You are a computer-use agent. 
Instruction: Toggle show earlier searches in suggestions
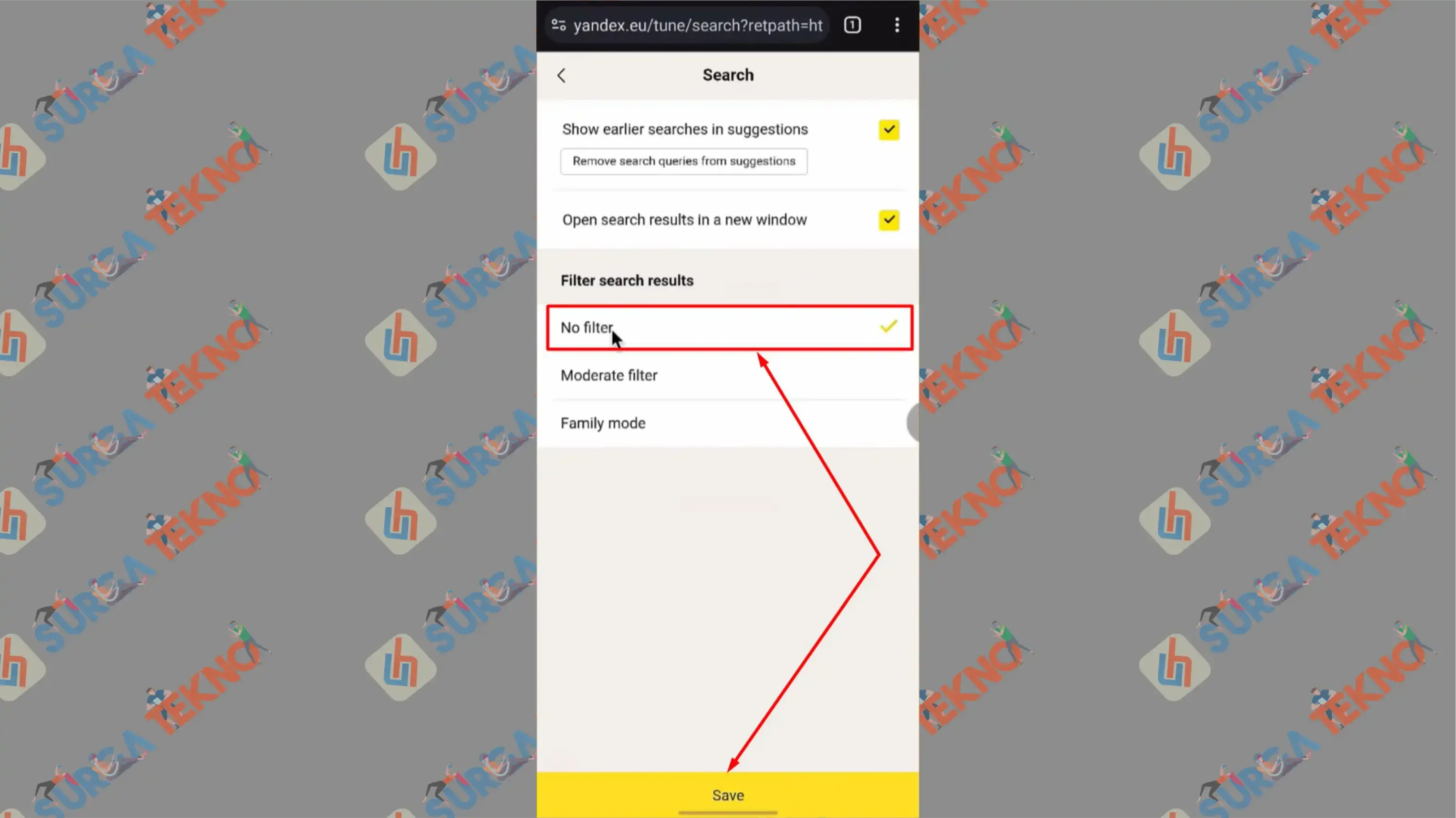pyautogui.click(x=888, y=129)
